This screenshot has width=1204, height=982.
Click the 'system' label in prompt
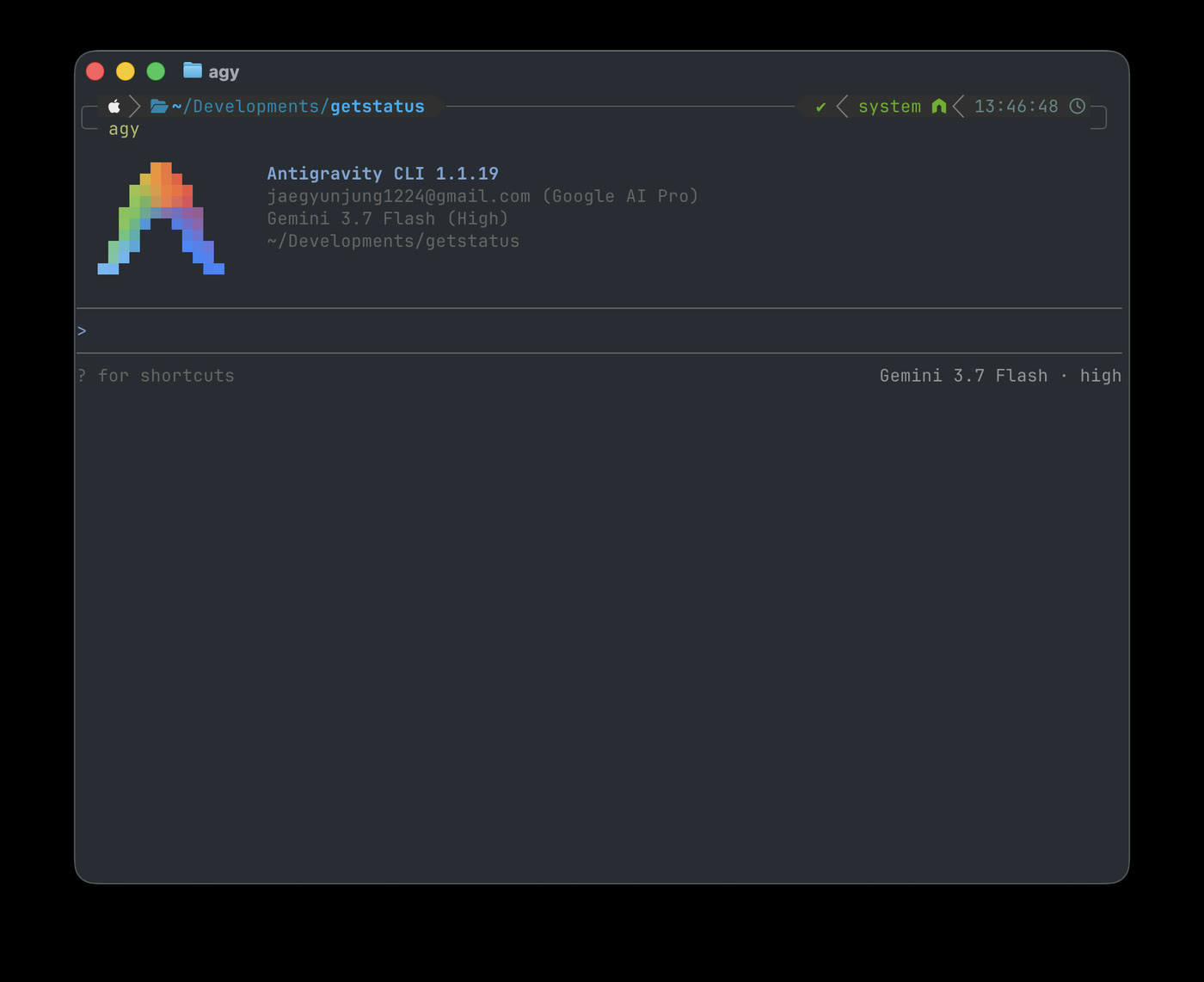tap(889, 107)
